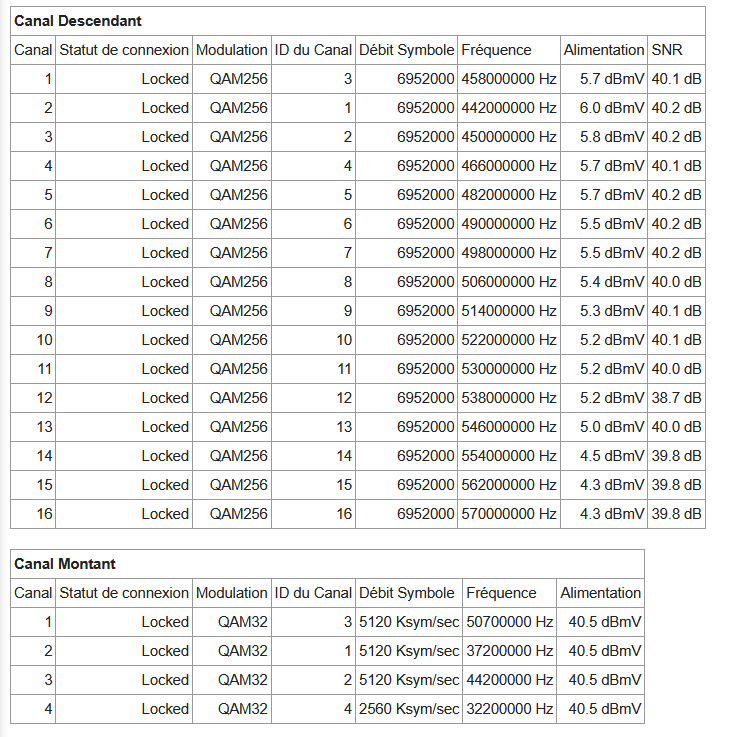This screenshot has width=731, height=737.
Task: Select downstream frequency 570000000 Hz
Action: [509, 514]
